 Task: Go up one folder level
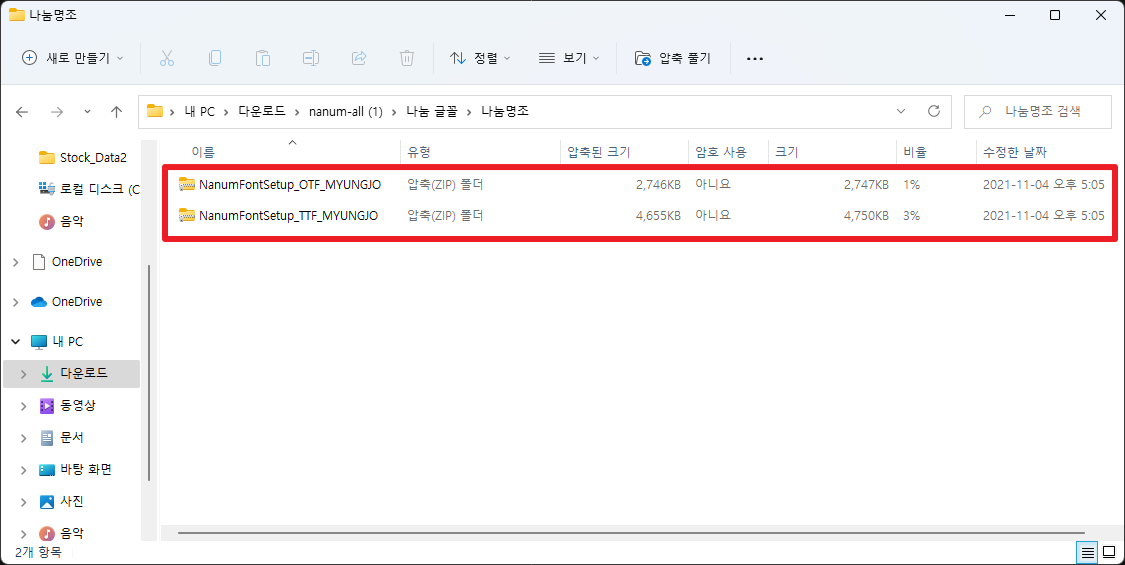coord(116,112)
